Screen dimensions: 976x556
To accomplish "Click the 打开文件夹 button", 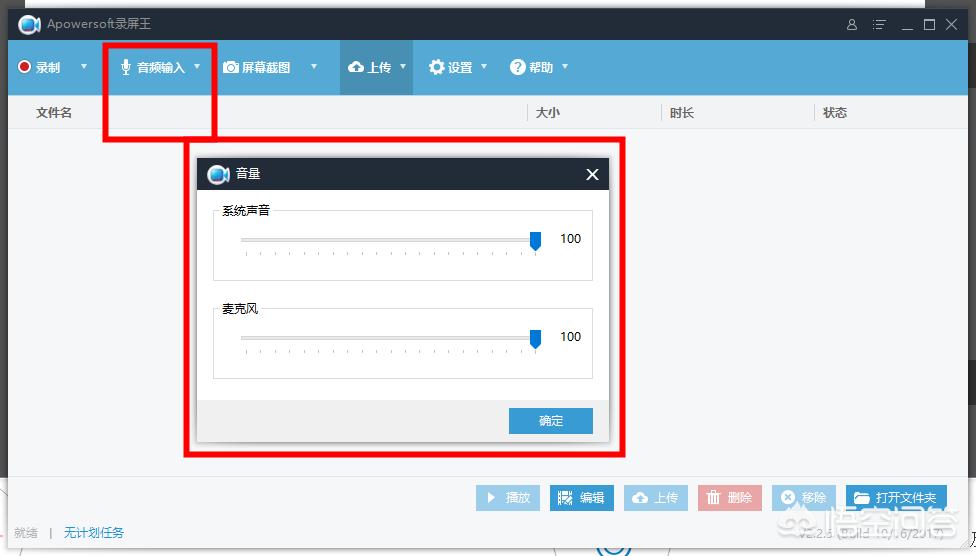I will click(x=896, y=498).
